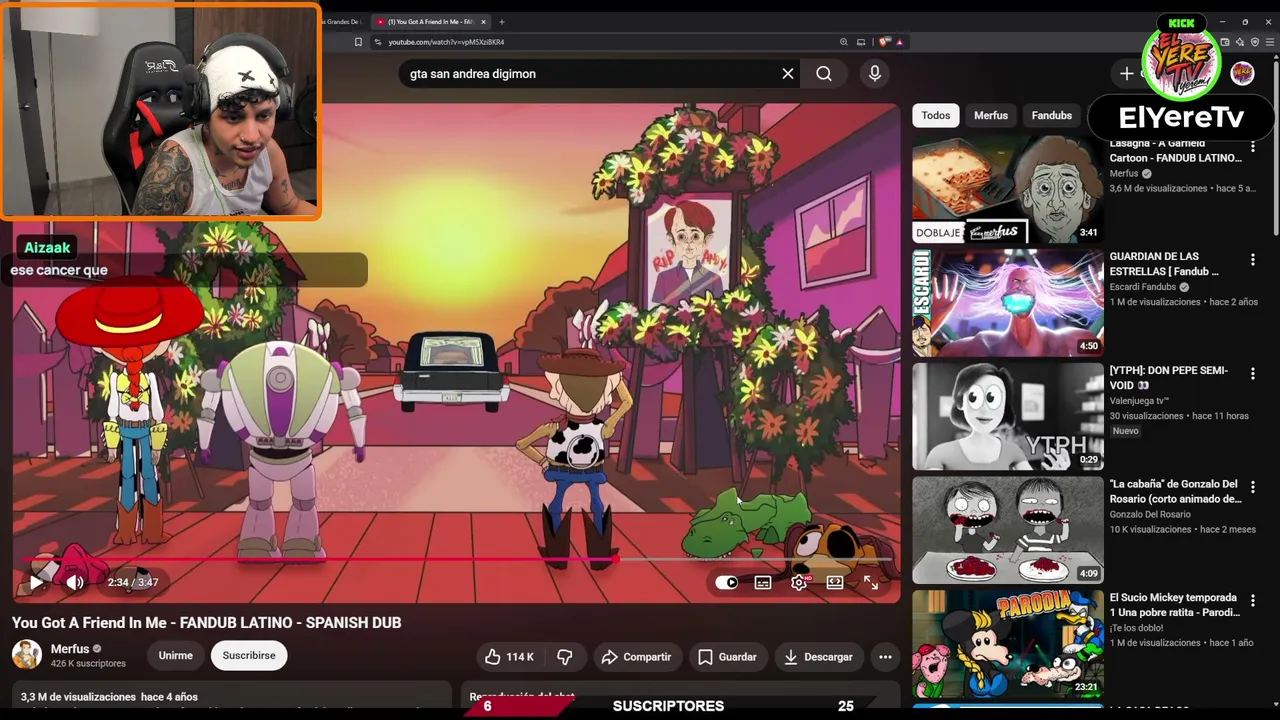Like the video with thumbs up
This screenshot has height=720, width=1280.
(x=492, y=657)
